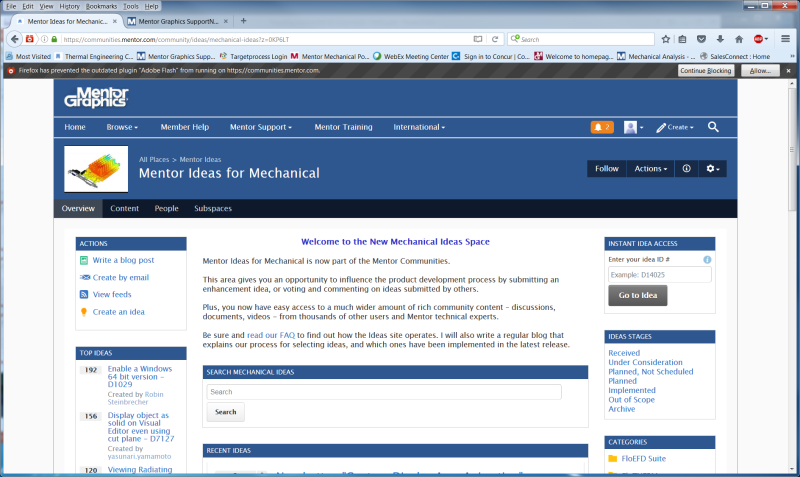Close the Mentor Graphics SupportNet tab

pyautogui.click(x=226, y=21)
